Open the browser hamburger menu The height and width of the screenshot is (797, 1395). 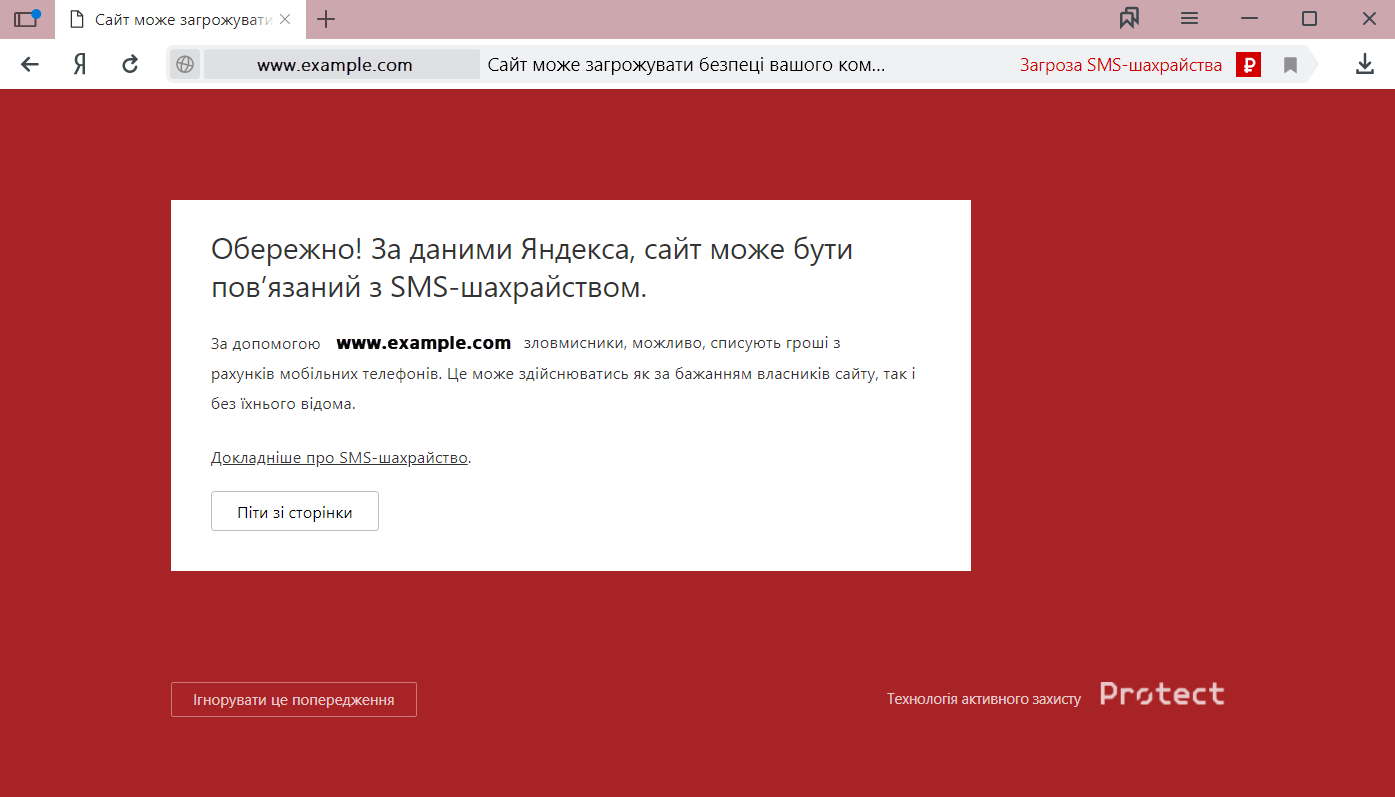click(1189, 18)
